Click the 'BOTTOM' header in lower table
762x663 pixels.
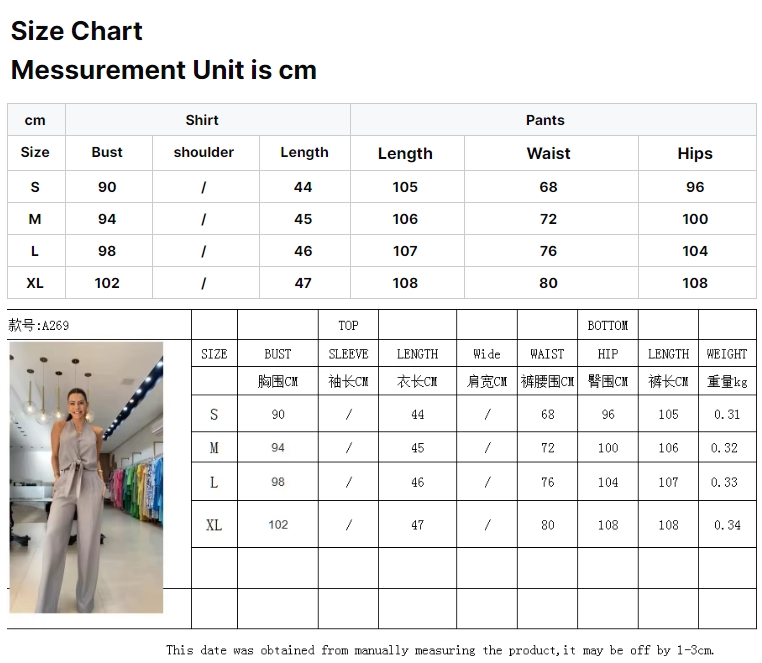pos(608,325)
